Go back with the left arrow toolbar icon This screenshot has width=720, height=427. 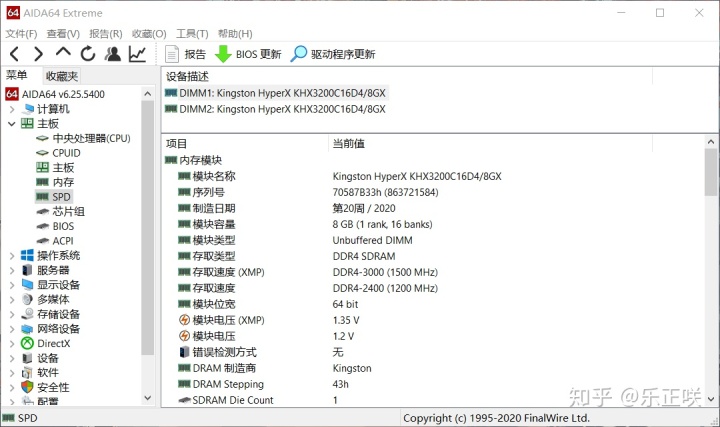(14, 54)
